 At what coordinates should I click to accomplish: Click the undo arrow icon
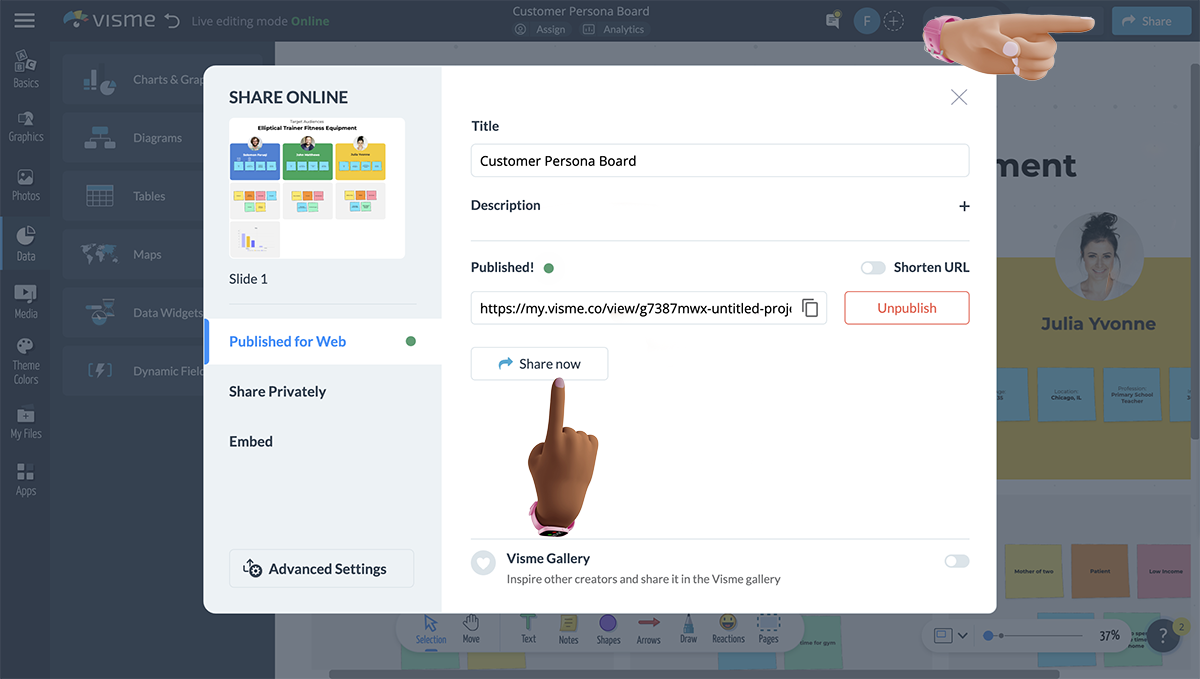tap(172, 21)
